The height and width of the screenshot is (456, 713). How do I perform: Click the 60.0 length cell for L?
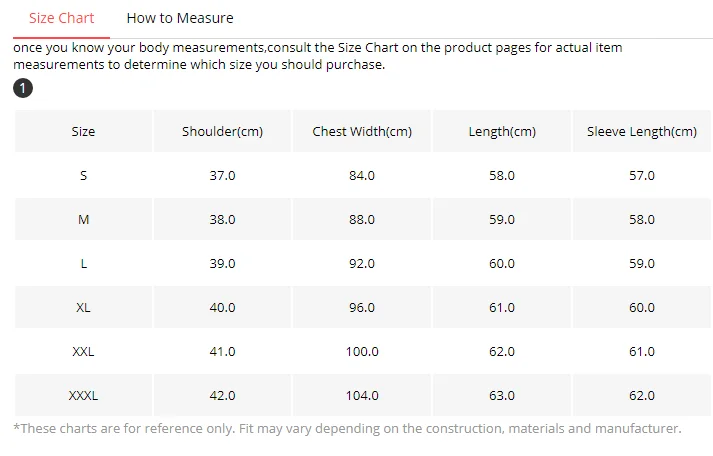pos(502,263)
